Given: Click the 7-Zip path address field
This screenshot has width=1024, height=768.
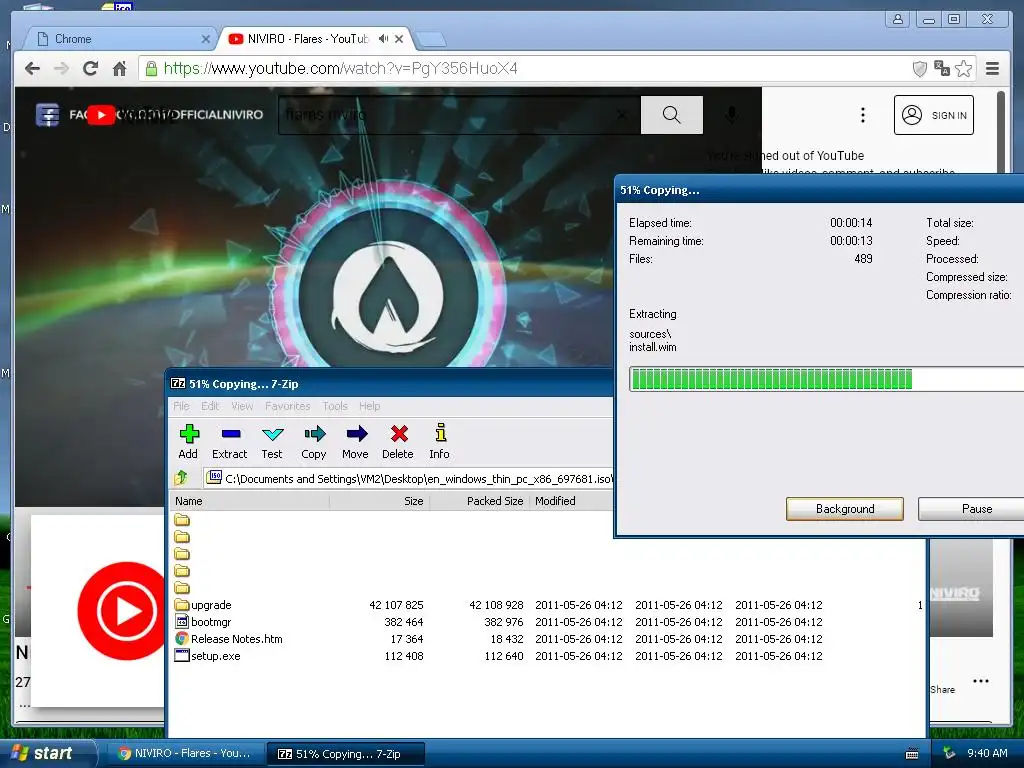Looking at the screenshot, I should tap(408, 479).
